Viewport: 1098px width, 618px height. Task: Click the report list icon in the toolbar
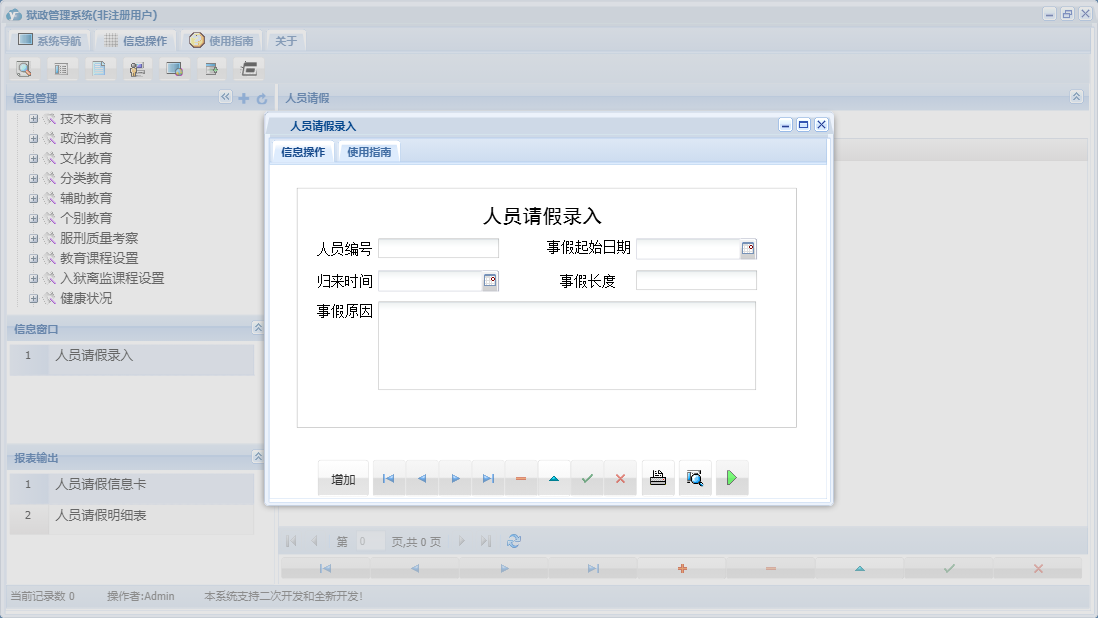pos(62,68)
